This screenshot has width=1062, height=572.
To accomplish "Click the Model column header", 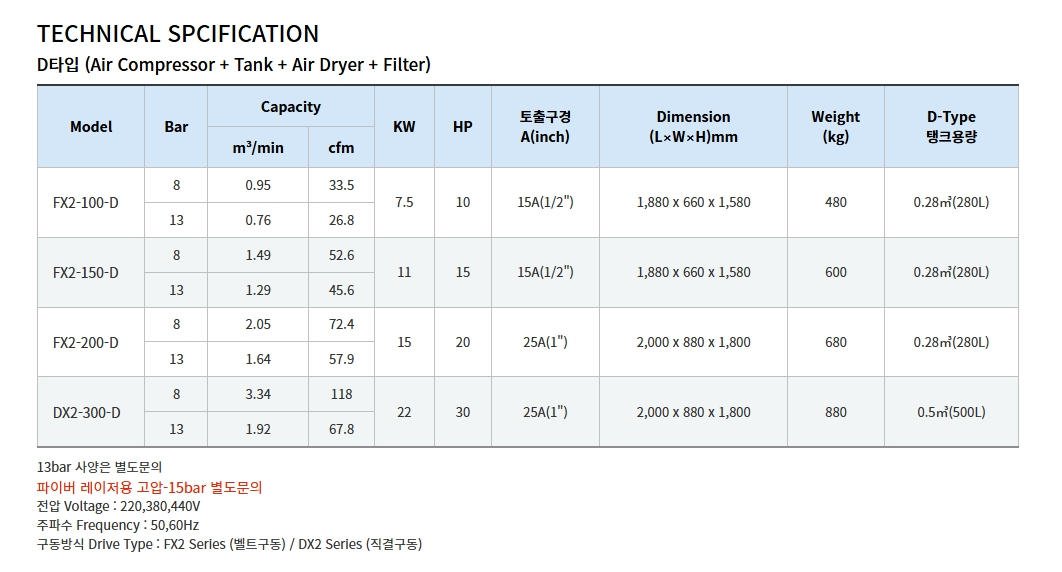I will 91,127.
